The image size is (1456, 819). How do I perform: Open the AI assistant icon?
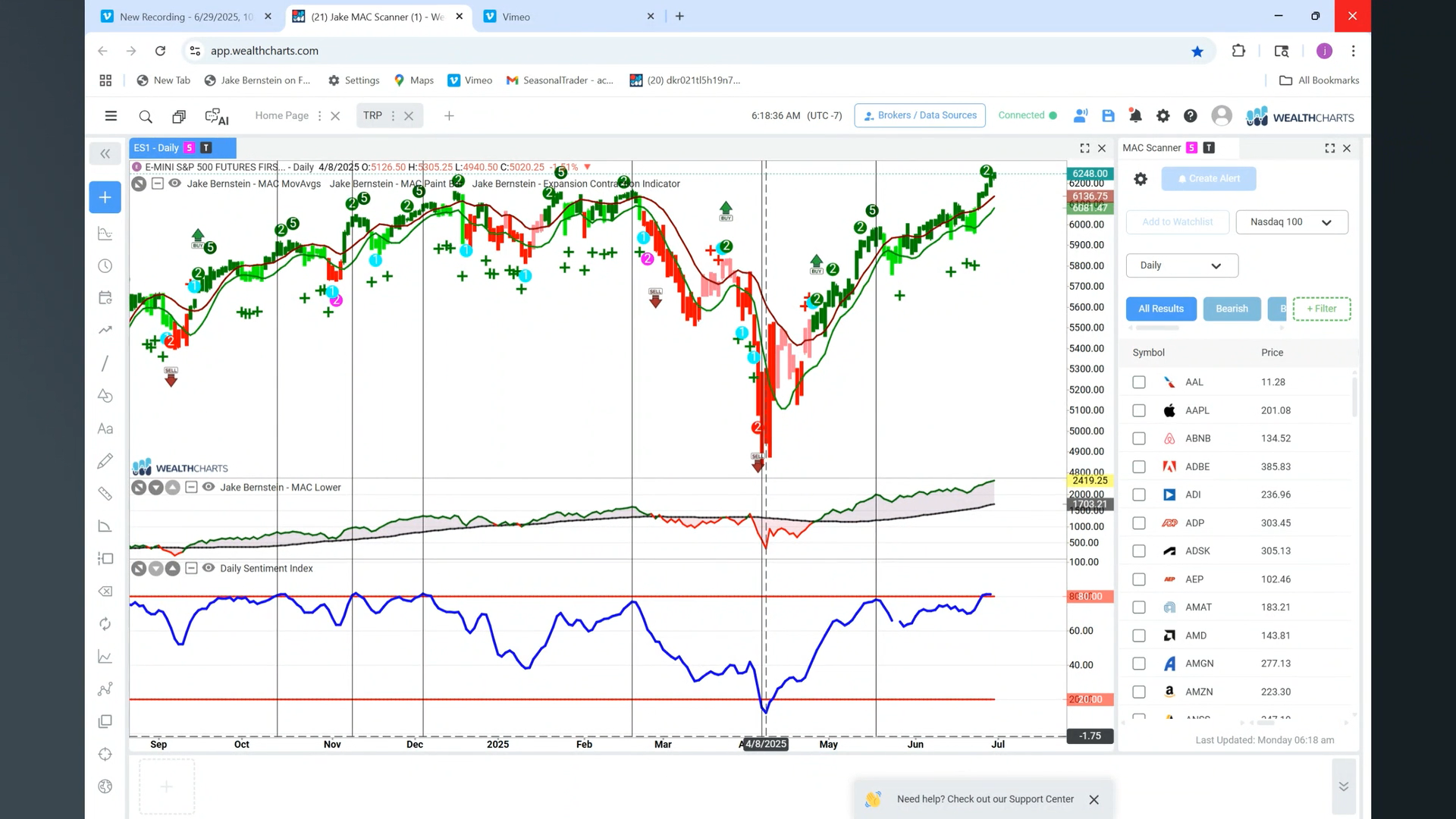(217, 116)
